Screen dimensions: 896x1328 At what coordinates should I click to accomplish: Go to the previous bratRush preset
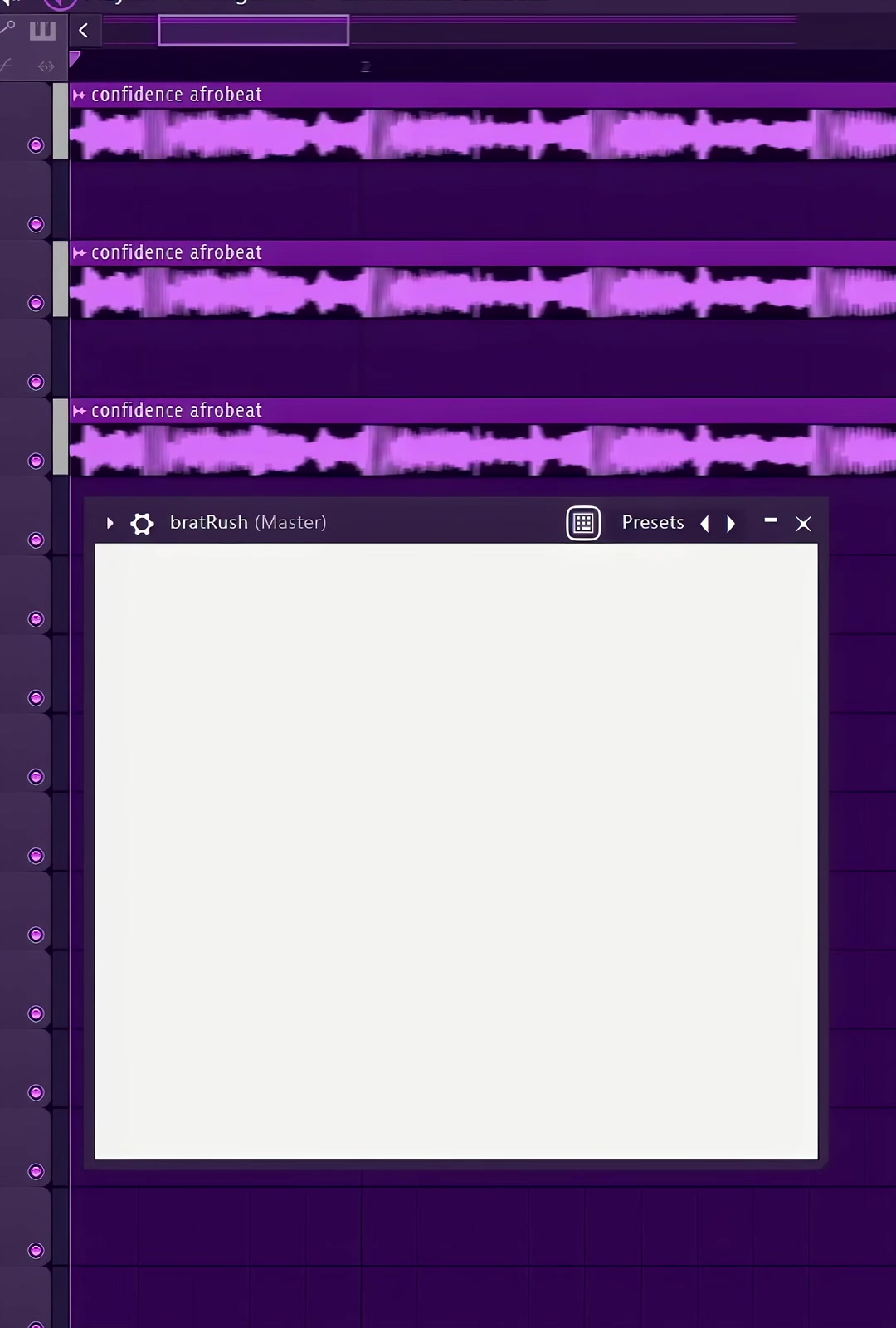[x=705, y=523]
